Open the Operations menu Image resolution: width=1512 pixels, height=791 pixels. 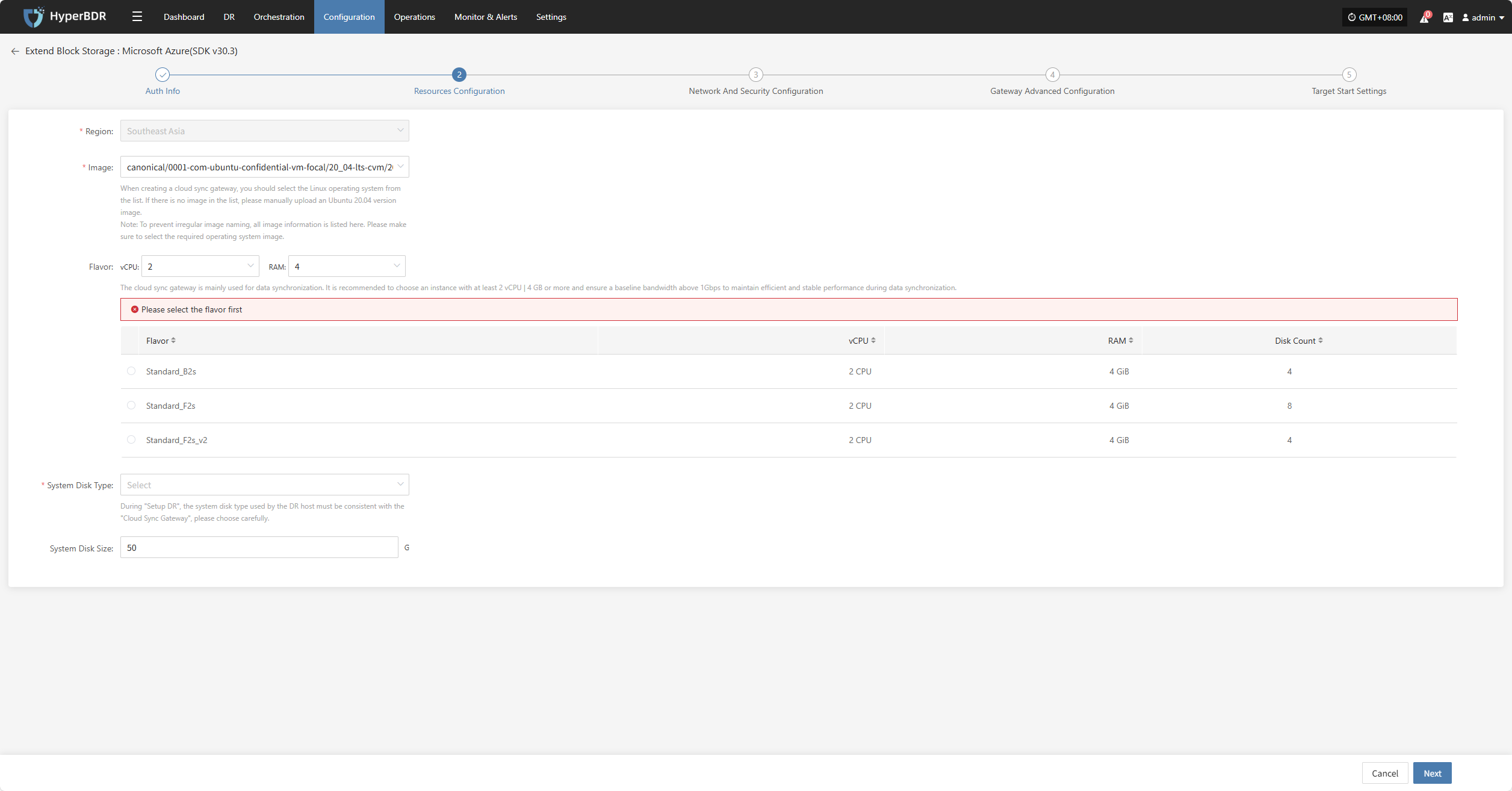pyautogui.click(x=415, y=17)
